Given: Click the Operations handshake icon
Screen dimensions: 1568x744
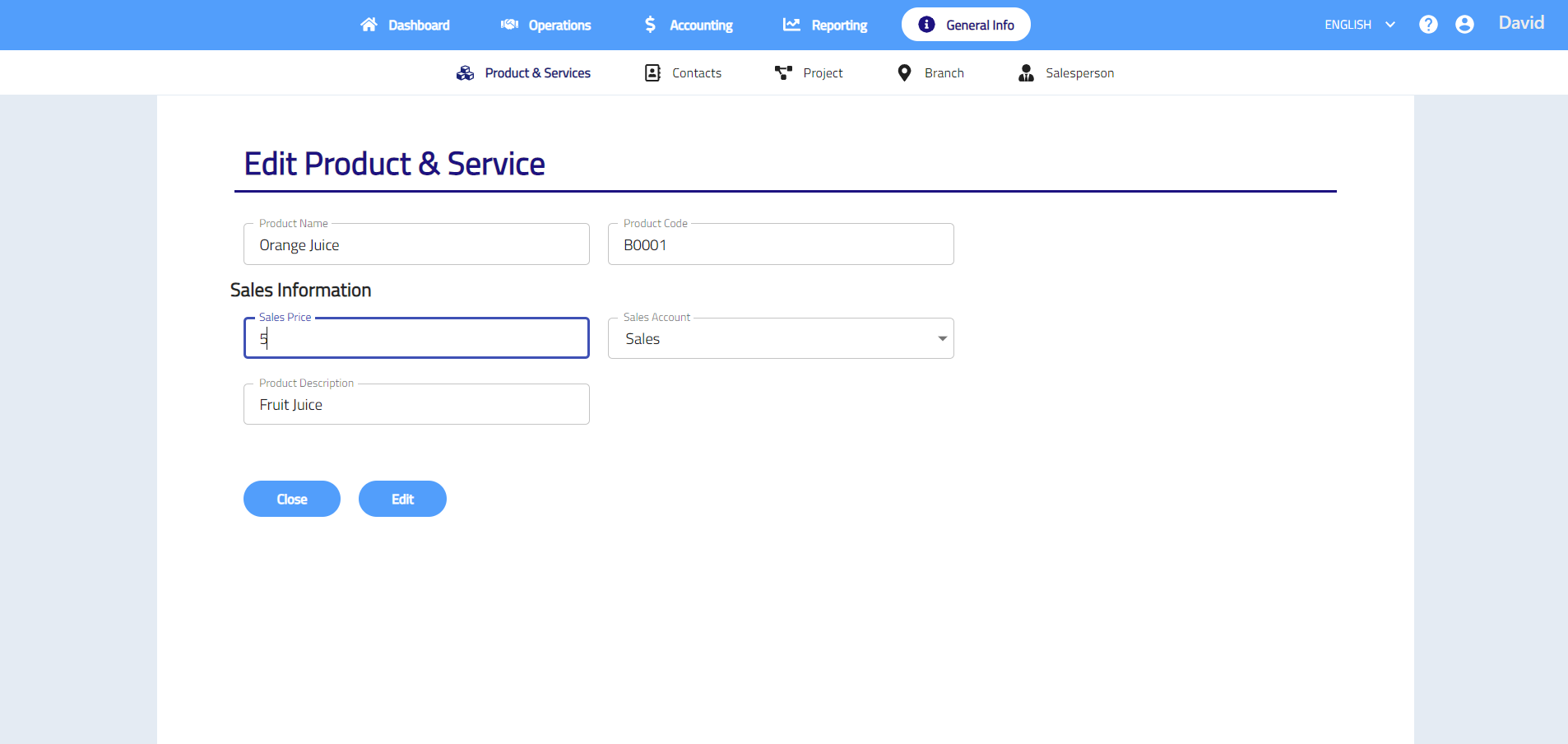Looking at the screenshot, I should 509,25.
